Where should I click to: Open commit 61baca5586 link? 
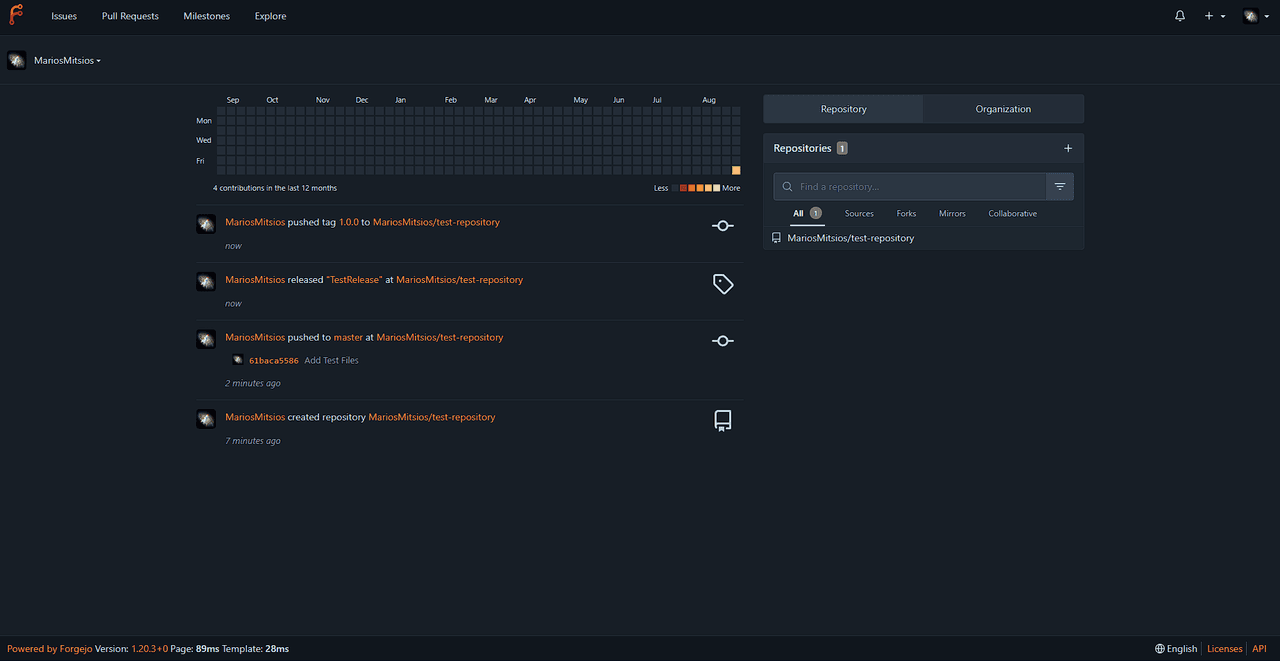tap(273, 360)
